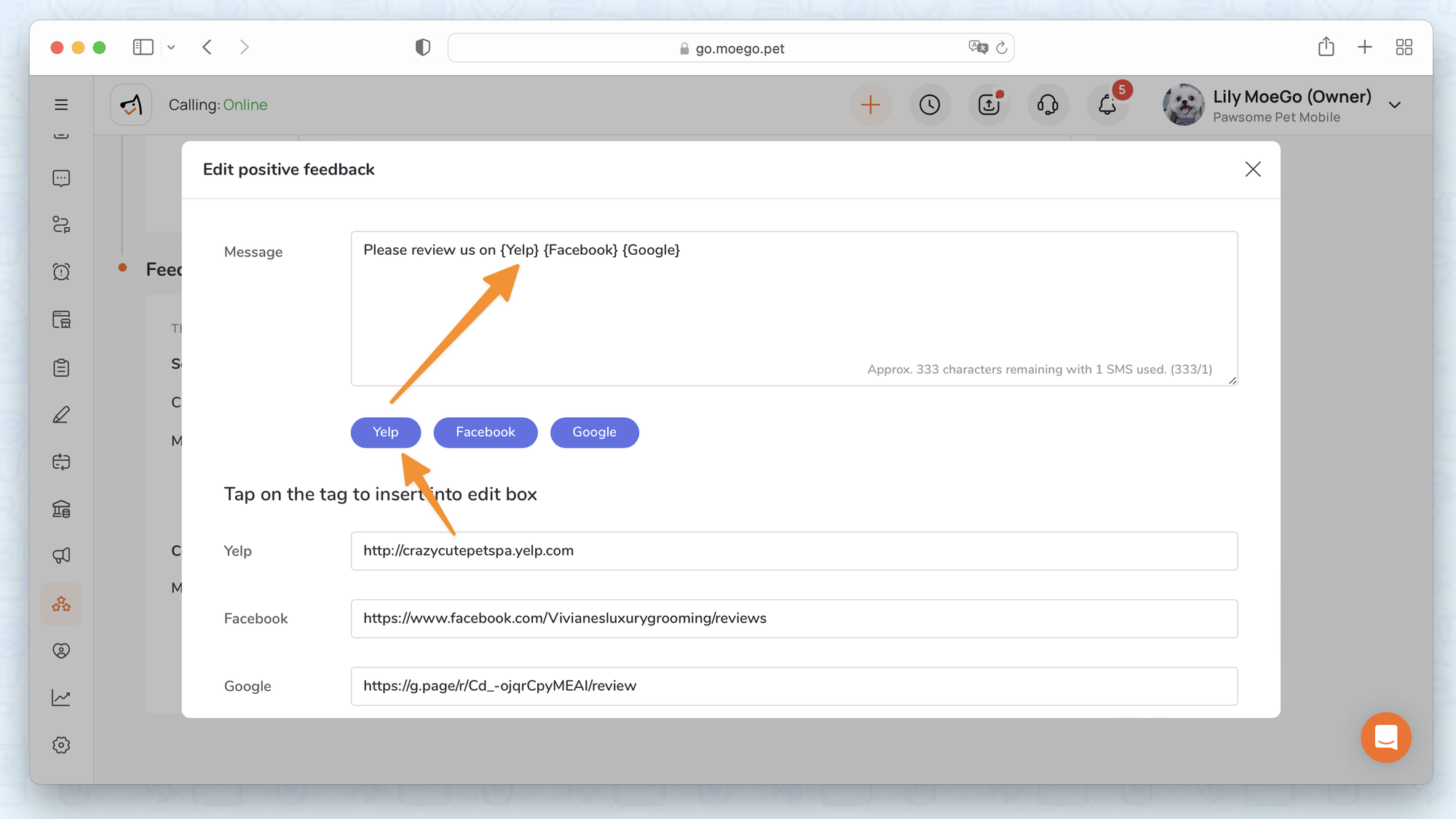Image resolution: width=1456 pixels, height=819 pixels.
Task: Go forward in Safari history
Action: 244,47
